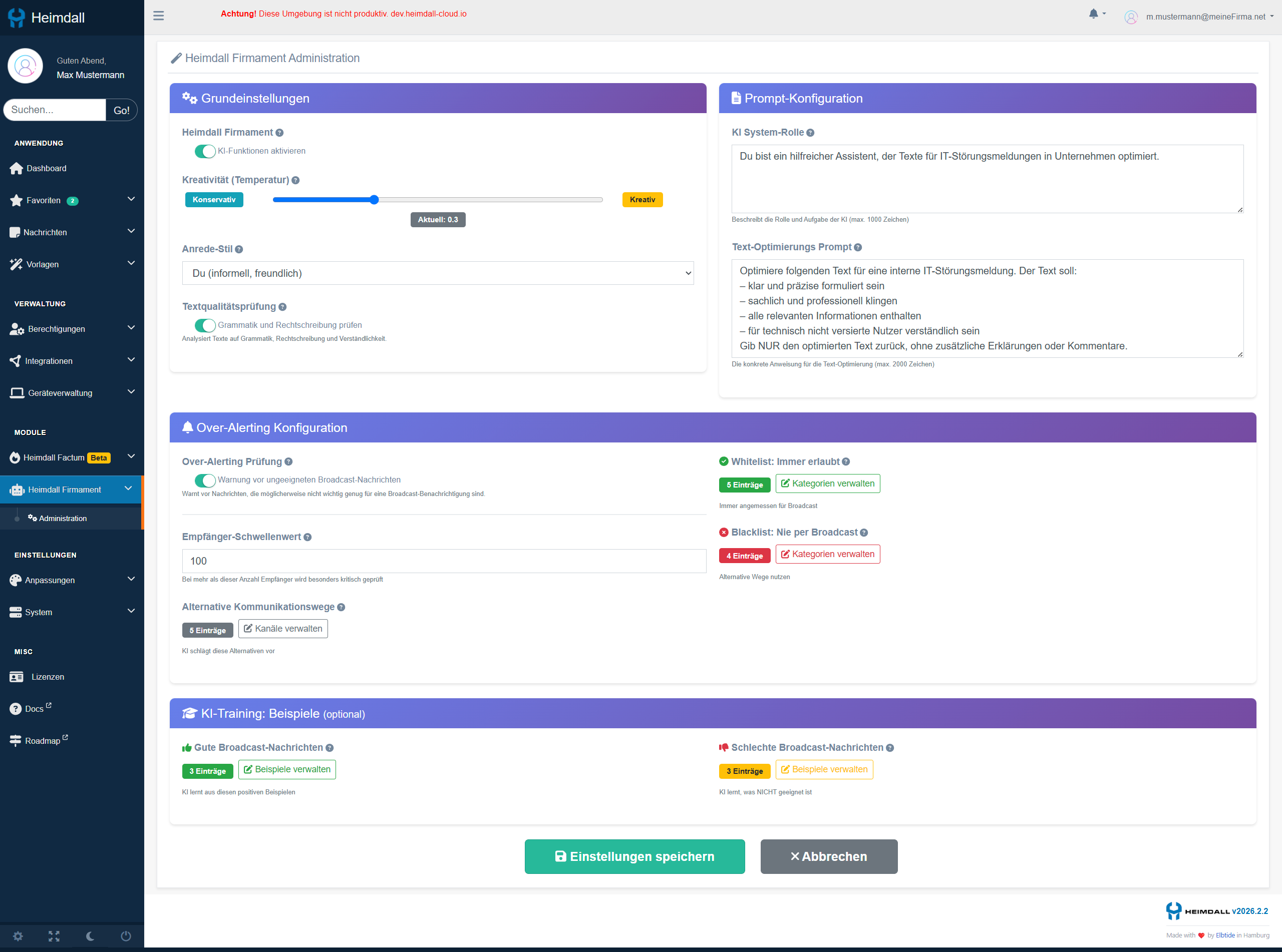
Task: Click the Konservativ label on slider
Action: tap(214, 200)
